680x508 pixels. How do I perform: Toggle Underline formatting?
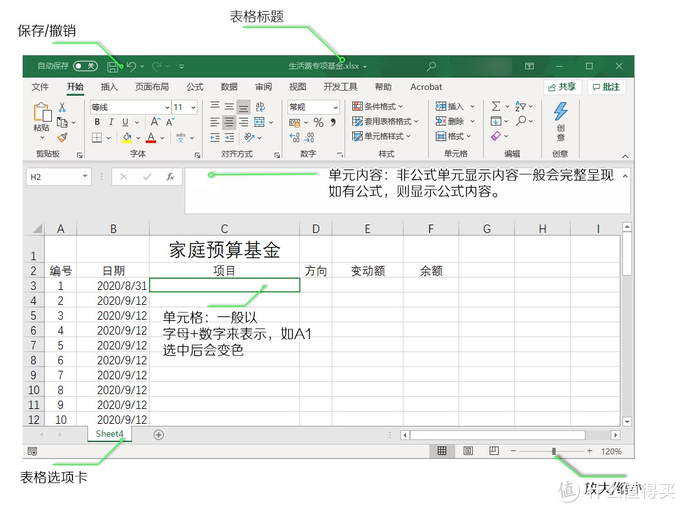pyautogui.click(x=125, y=122)
